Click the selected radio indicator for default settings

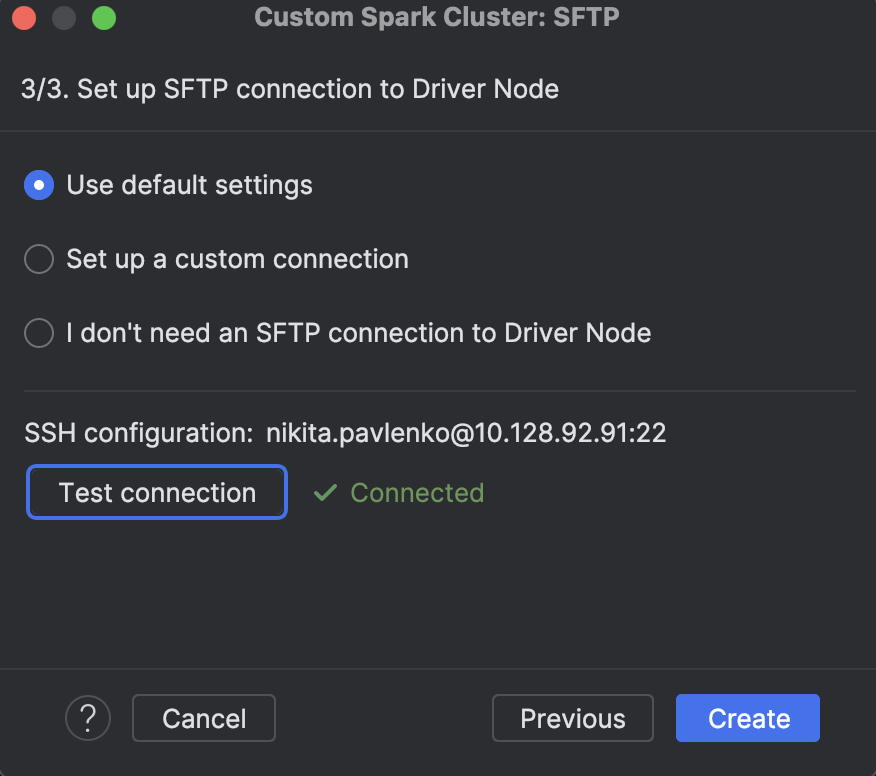pos(37,185)
